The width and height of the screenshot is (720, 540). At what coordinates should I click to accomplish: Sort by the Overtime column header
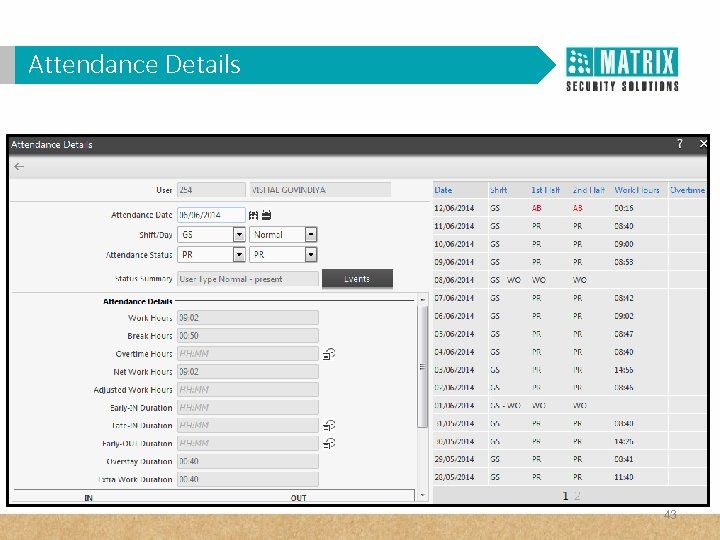[687, 190]
